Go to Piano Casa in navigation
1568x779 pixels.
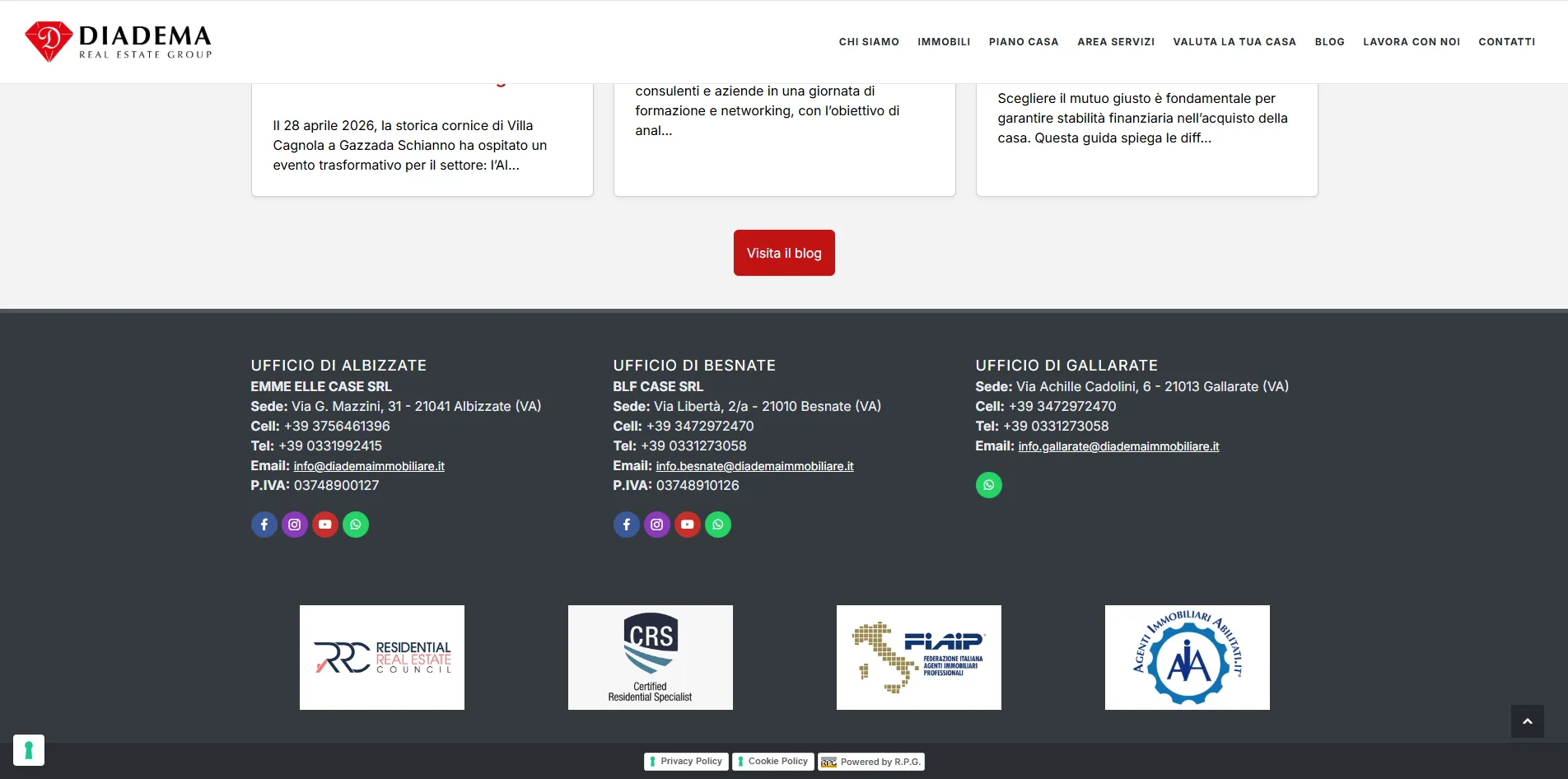click(x=1024, y=42)
